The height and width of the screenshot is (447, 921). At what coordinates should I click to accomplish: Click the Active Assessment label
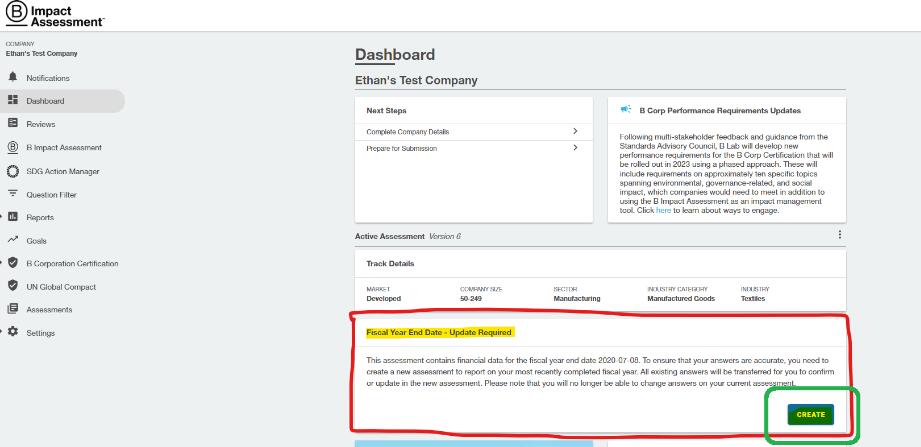(x=389, y=236)
